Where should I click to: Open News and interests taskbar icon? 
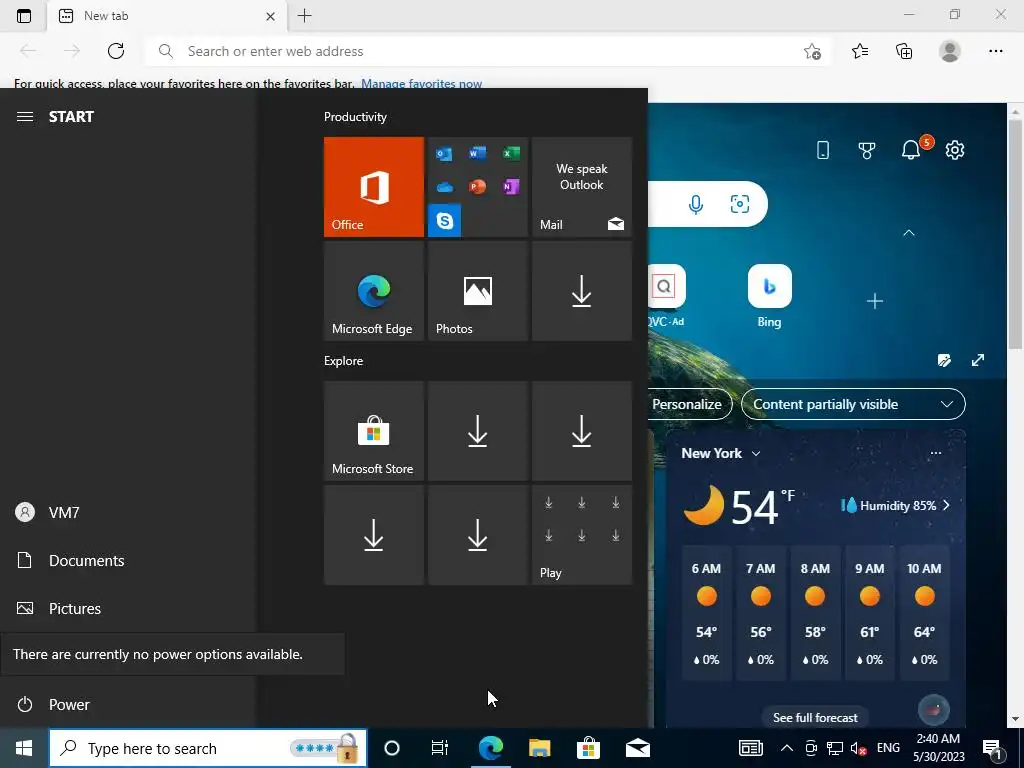tap(751, 748)
